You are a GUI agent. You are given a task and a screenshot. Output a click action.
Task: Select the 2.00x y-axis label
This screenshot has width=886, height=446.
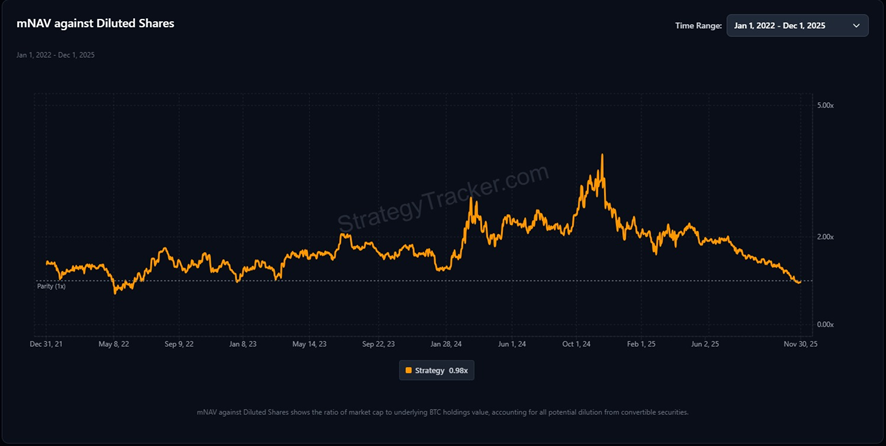827,237
